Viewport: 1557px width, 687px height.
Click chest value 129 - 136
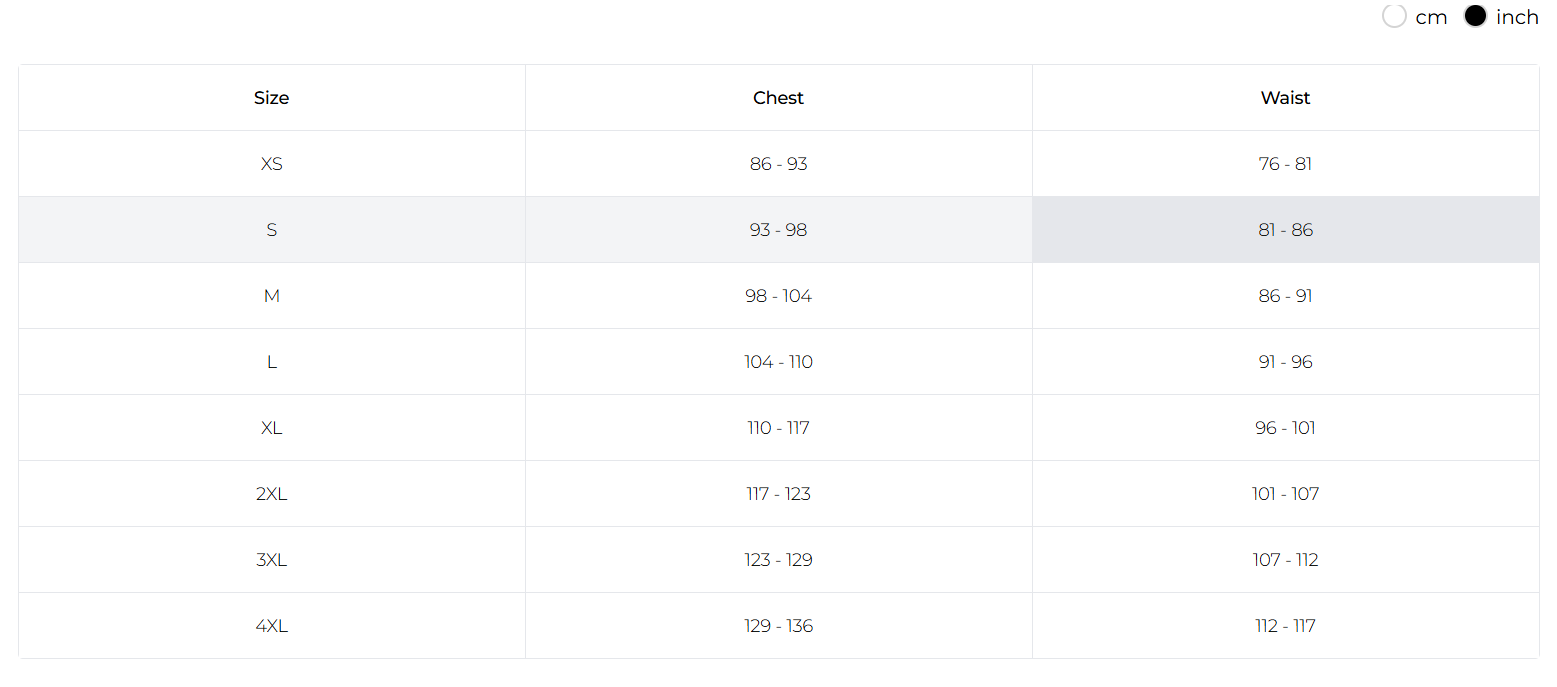(x=779, y=626)
